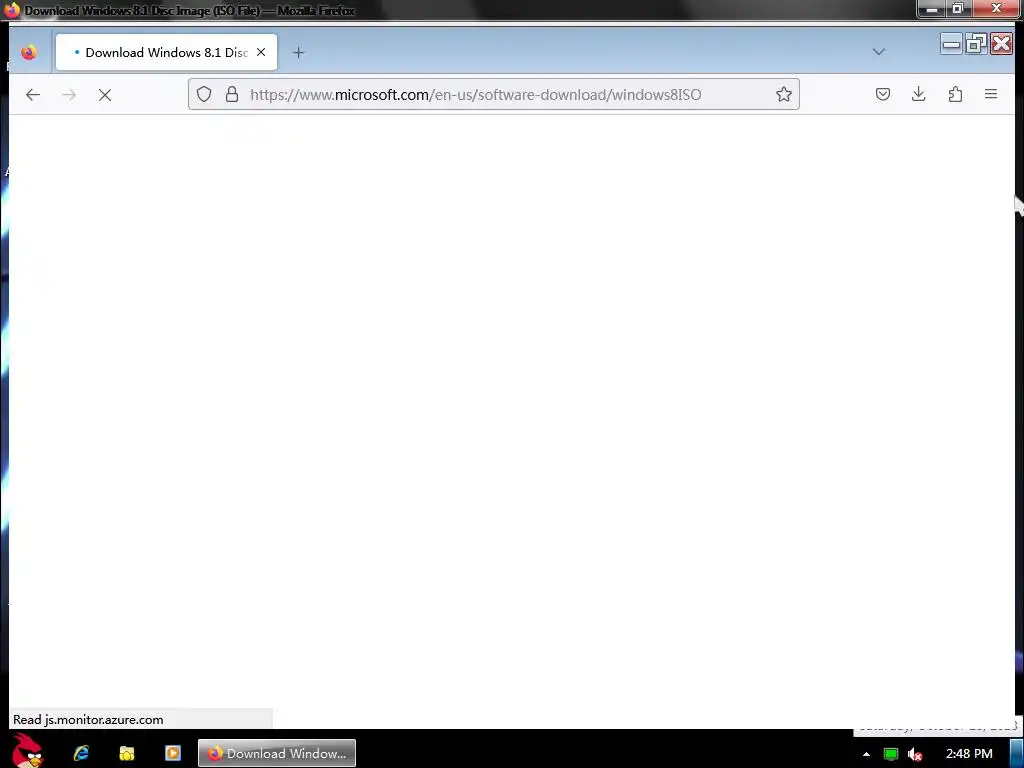The height and width of the screenshot is (768, 1024).
Task: Click the forward navigation arrow
Action: tap(69, 95)
